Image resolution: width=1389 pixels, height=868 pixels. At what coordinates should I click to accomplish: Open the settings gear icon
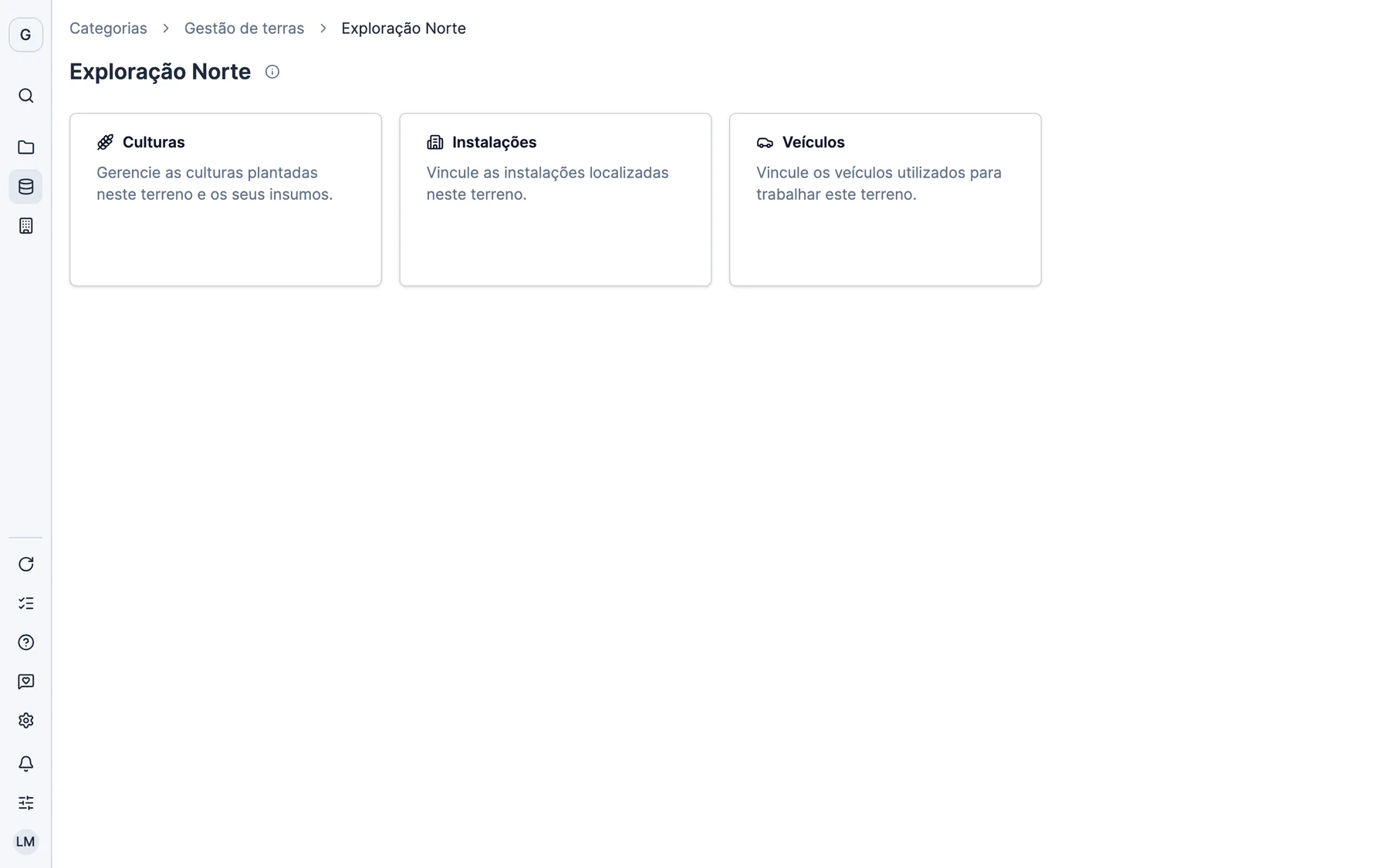[25, 721]
